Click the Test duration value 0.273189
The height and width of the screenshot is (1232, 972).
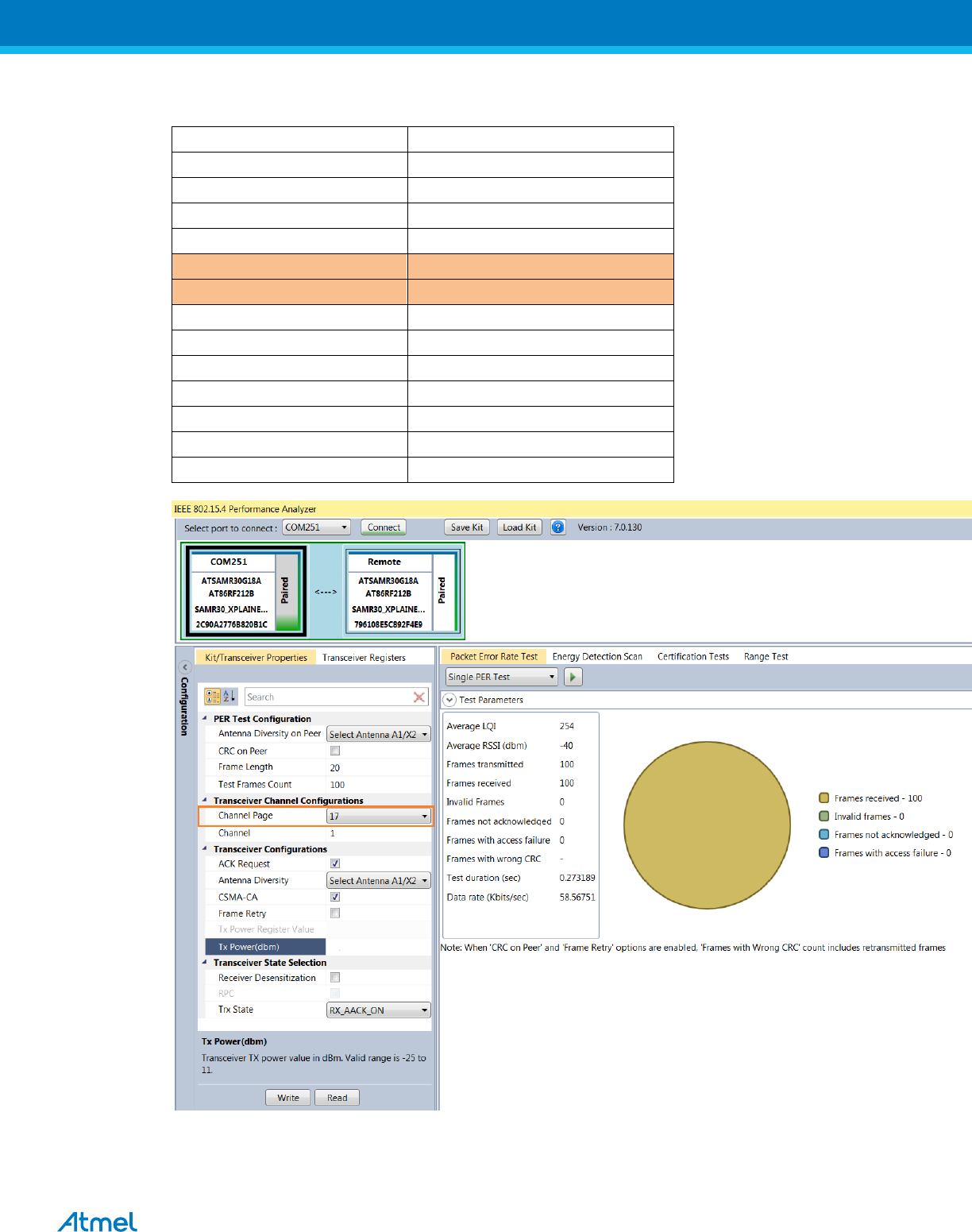pyautogui.click(x=577, y=878)
